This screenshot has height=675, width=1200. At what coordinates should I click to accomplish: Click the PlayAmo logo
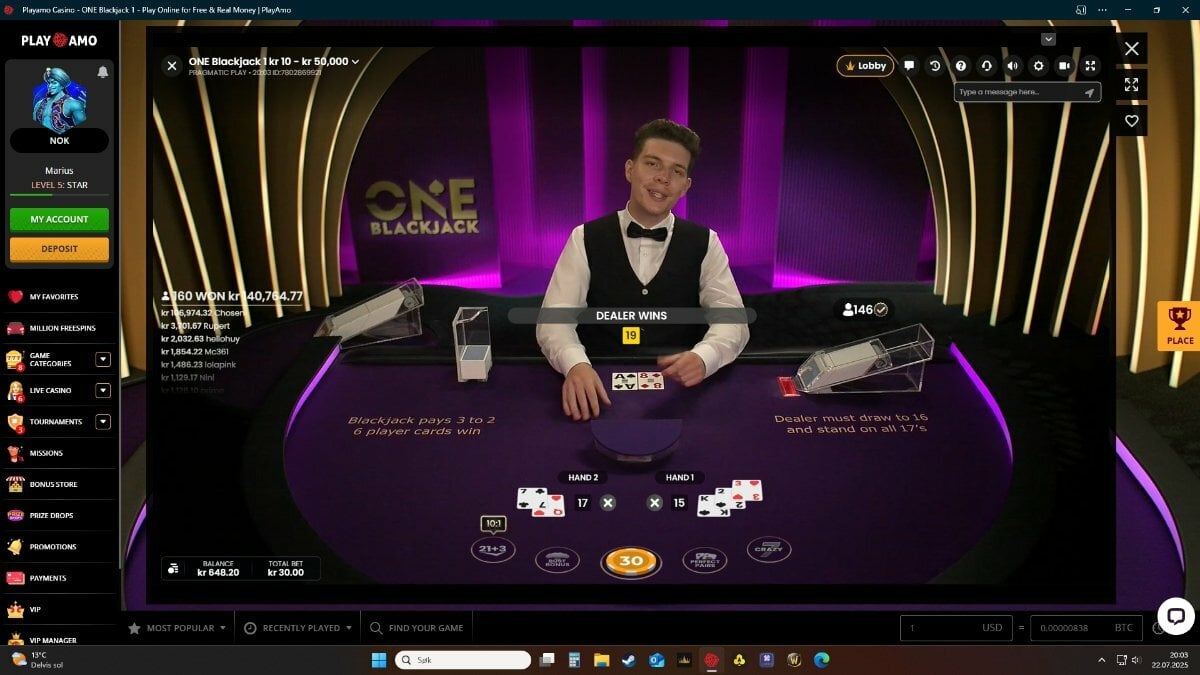(x=59, y=40)
